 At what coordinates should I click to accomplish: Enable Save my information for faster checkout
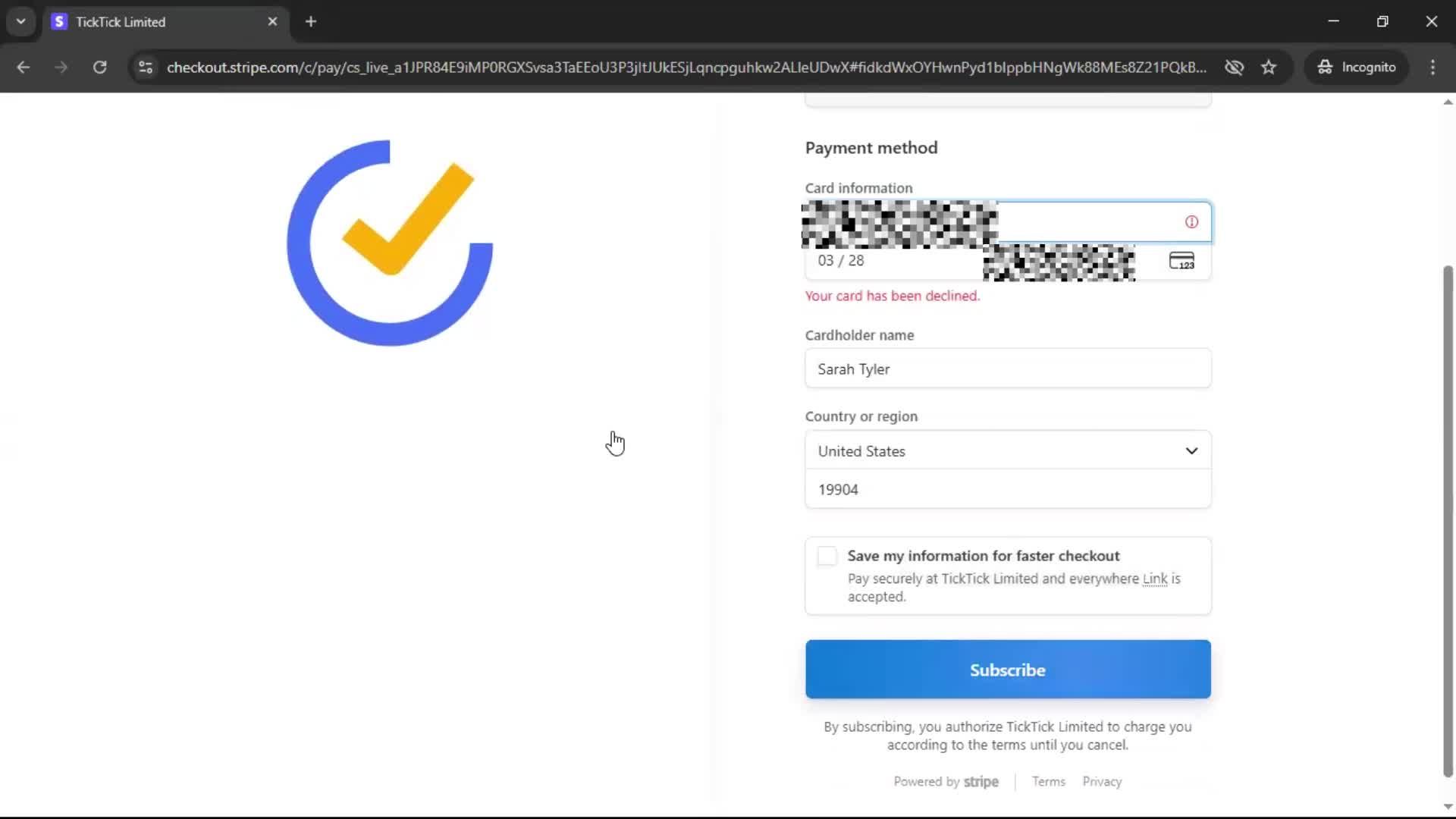[827, 556]
